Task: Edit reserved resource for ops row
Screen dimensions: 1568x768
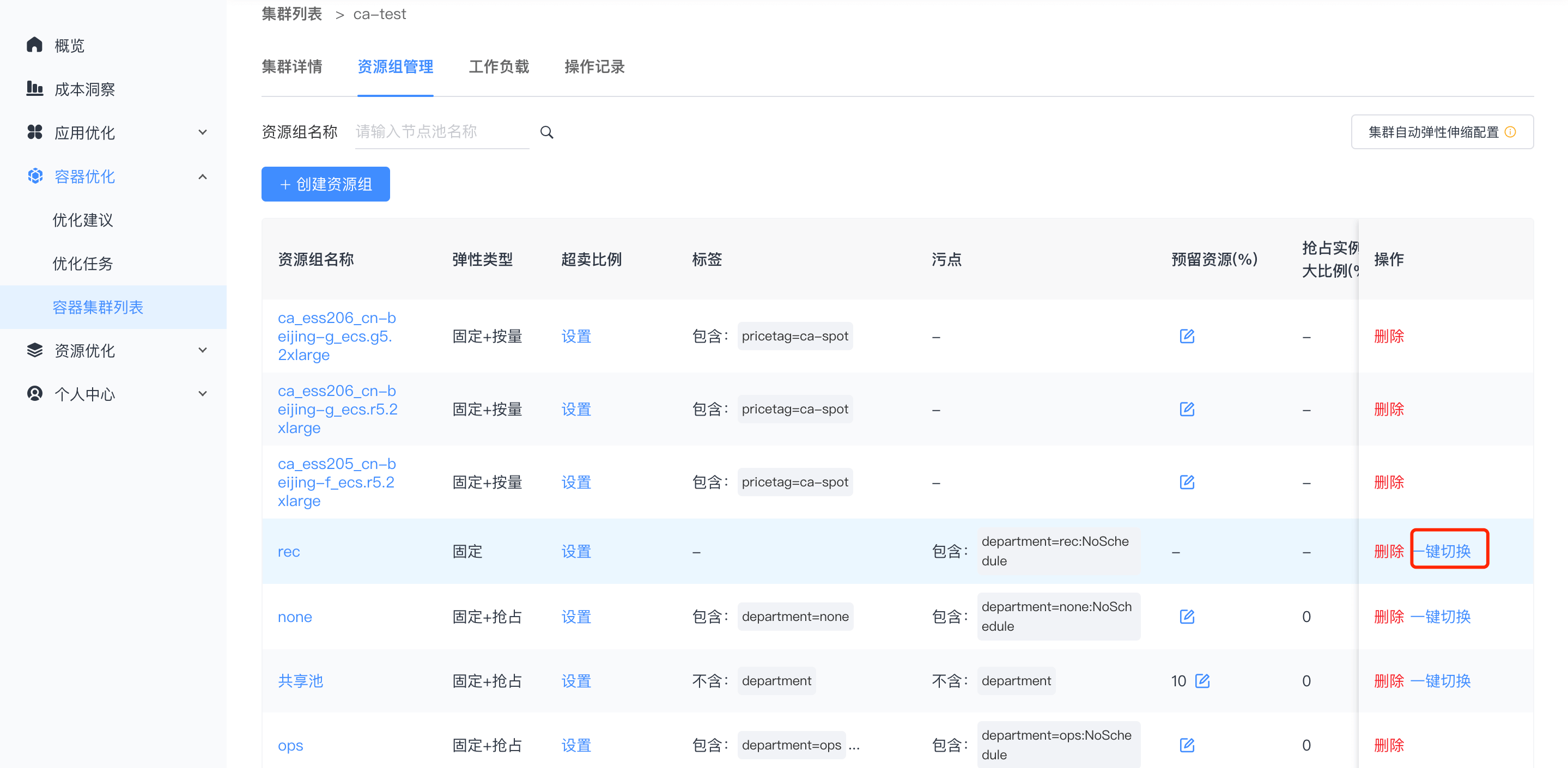Action: click(1187, 745)
